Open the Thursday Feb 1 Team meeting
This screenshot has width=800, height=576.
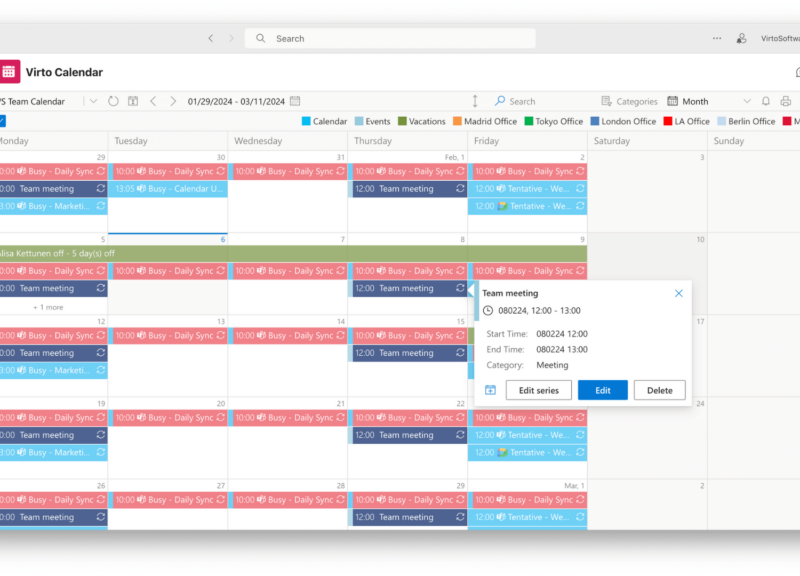click(x=410, y=189)
